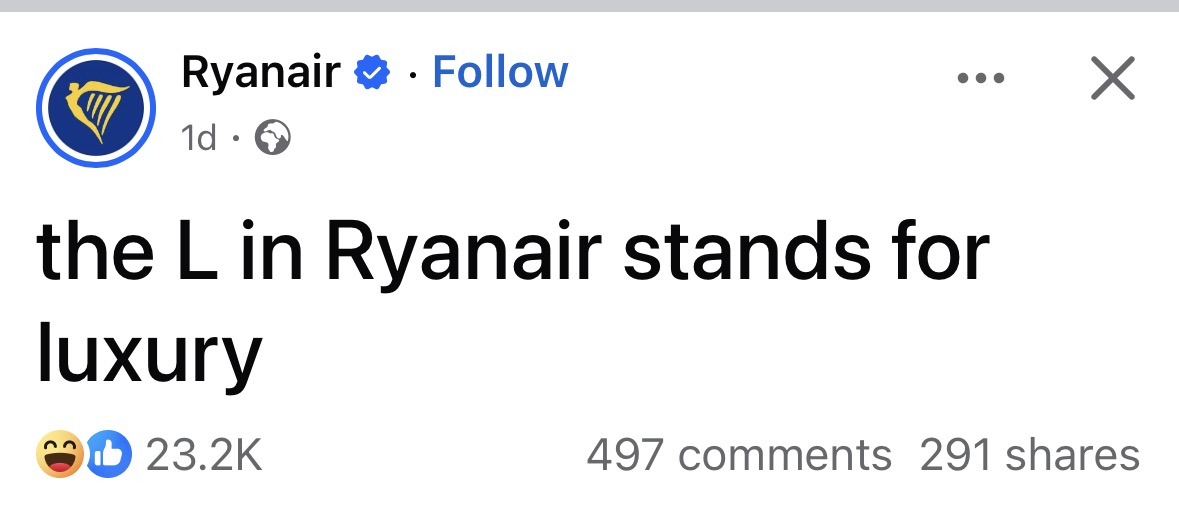Click the laughing Haha reaction emoji
The height and width of the screenshot is (509, 1179).
(59, 456)
